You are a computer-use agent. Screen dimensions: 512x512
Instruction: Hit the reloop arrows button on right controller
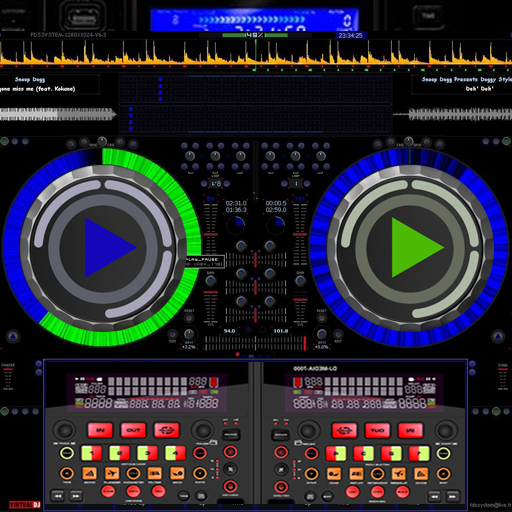344,430
